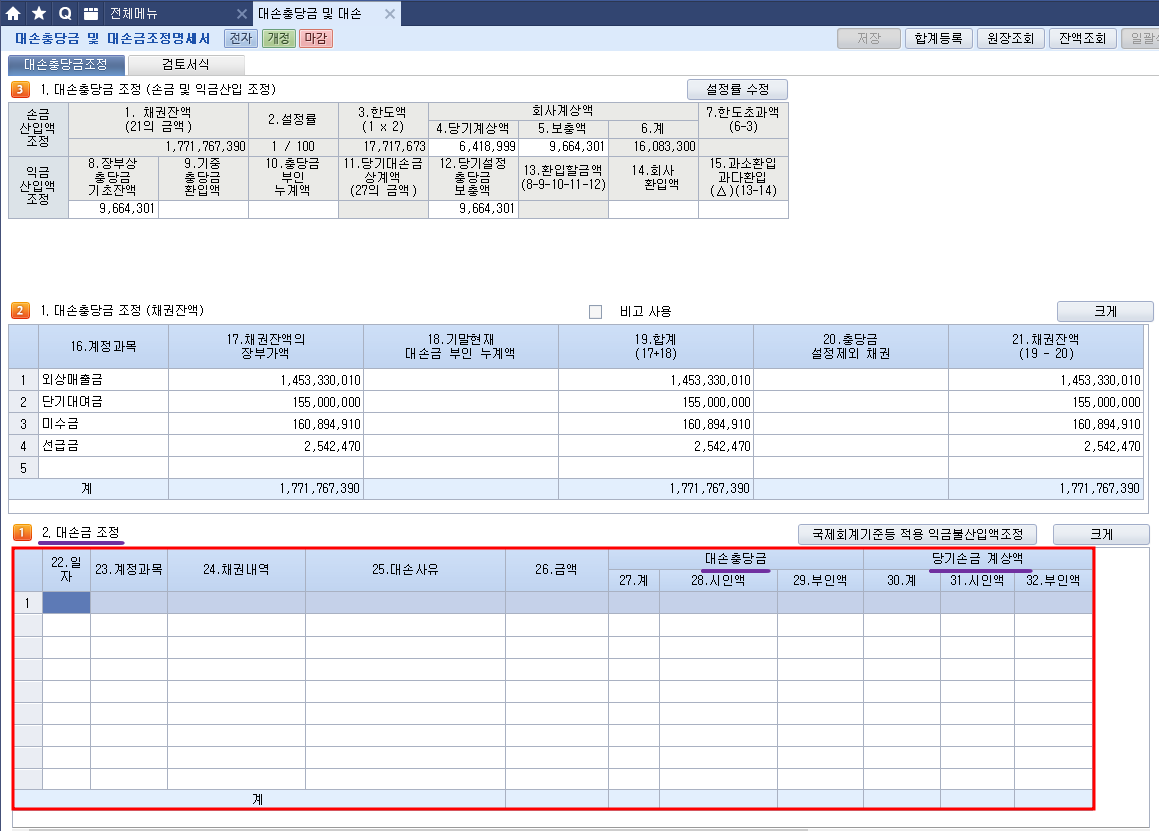The image size is (1159, 831).
Task: Click the 설정률 수정 button
Action: [x=737, y=89]
